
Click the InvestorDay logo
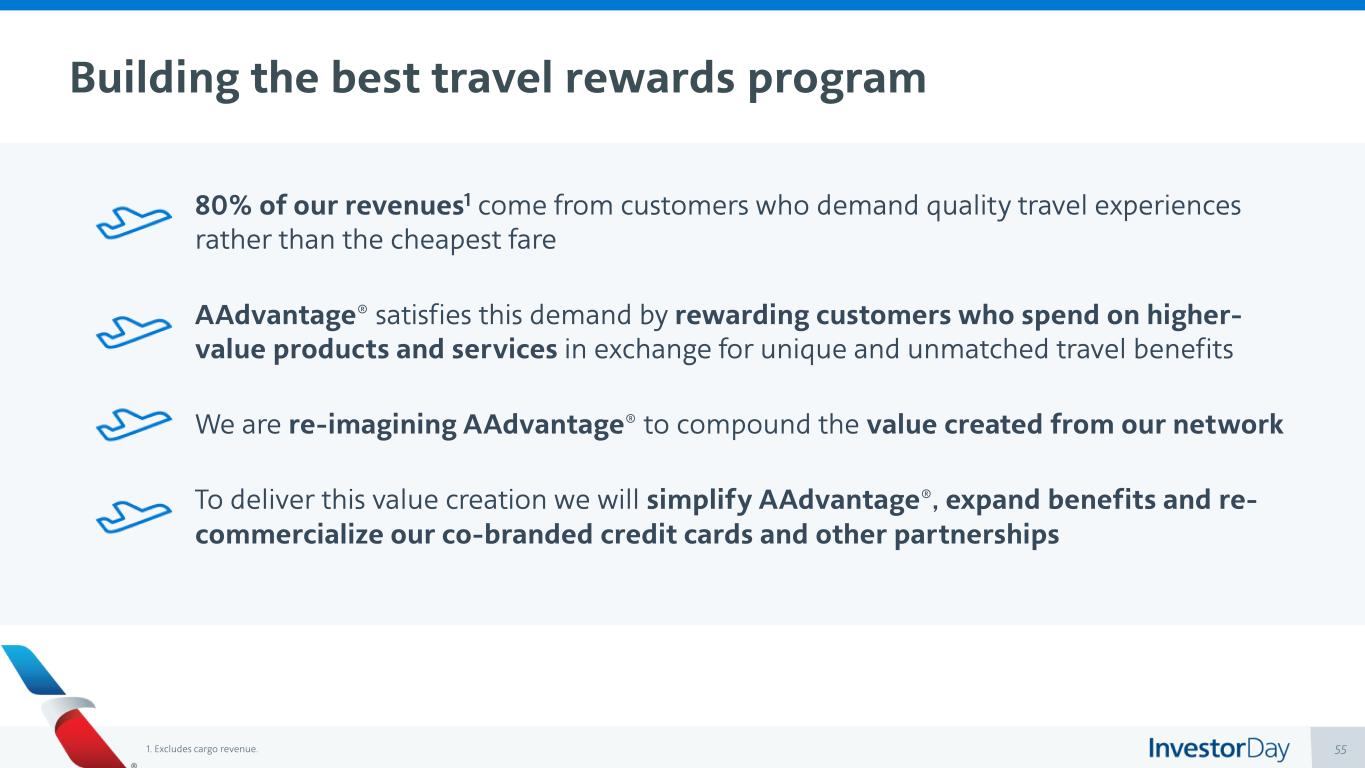coord(1218,749)
